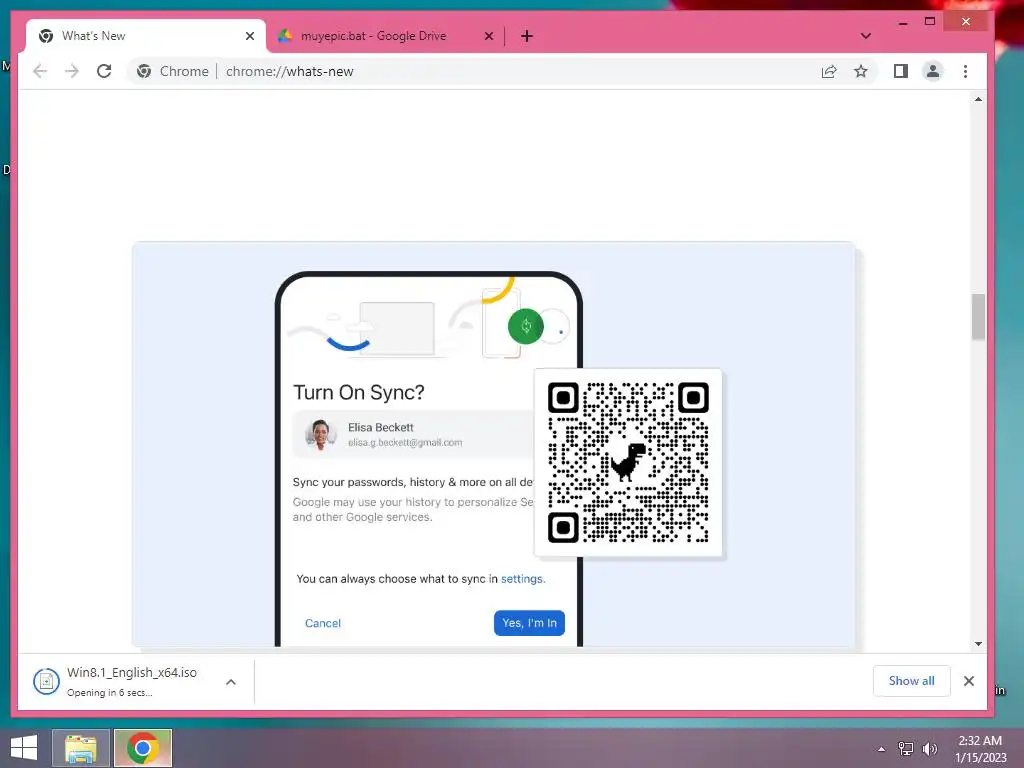Expand the download options chevron
The image size is (1024, 768).
click(231, 682)
